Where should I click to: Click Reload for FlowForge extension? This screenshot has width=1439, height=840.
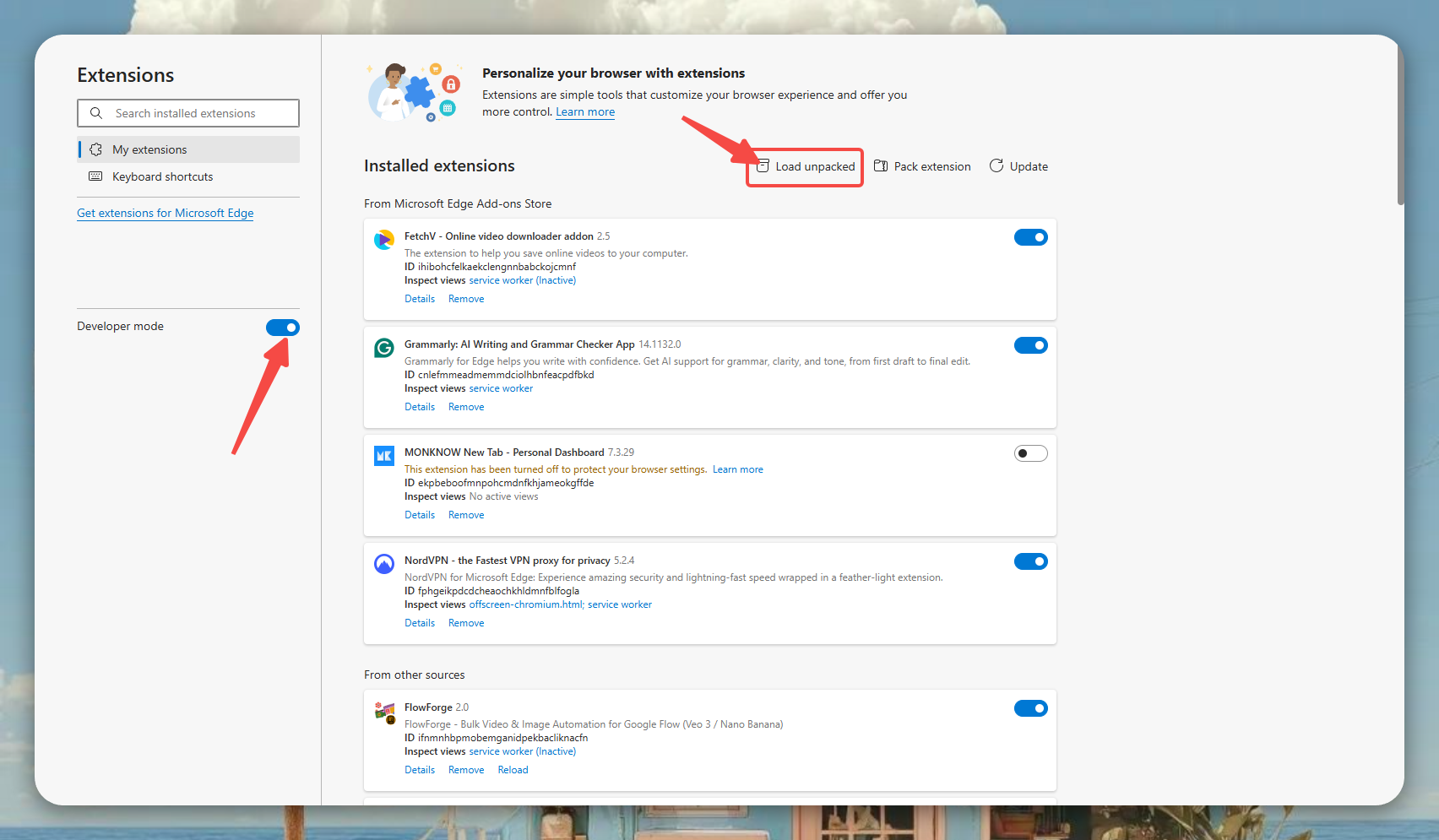[513, 770]
